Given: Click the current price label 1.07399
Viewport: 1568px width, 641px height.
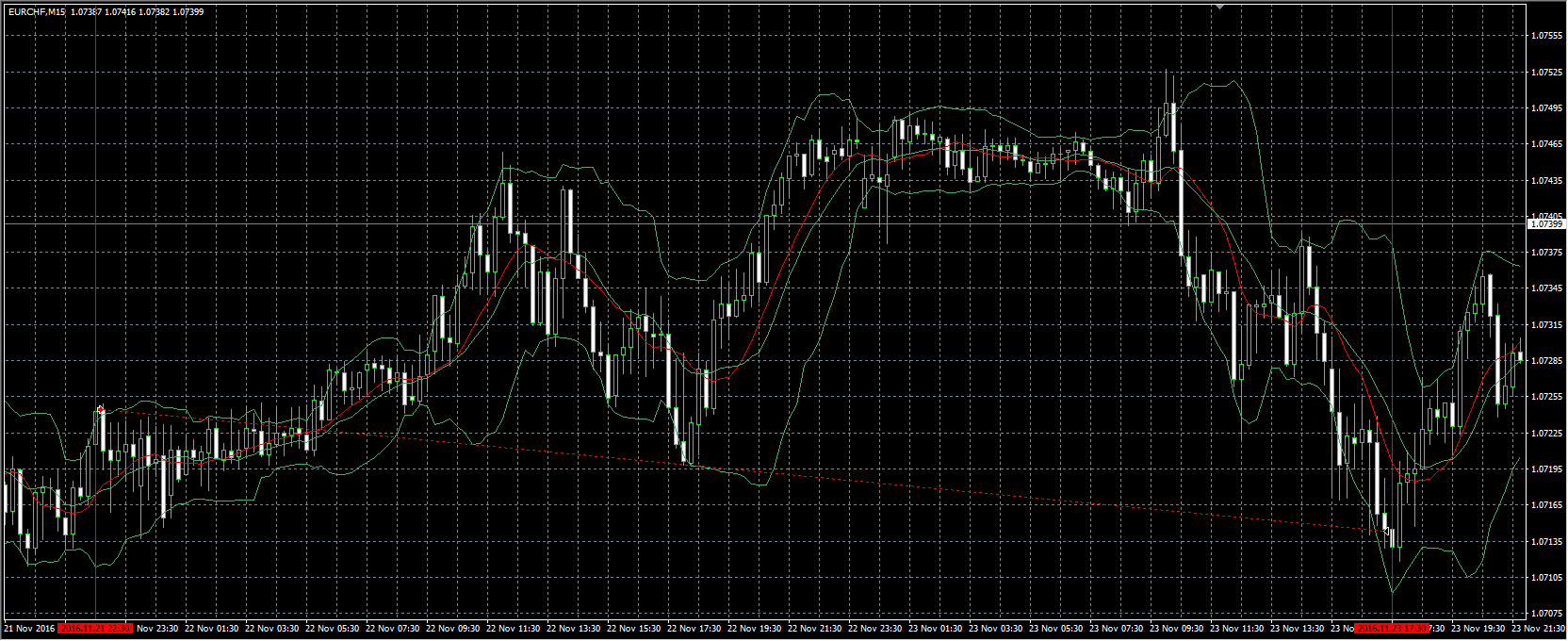Looking at the screenshot, I should [1545, 224].
